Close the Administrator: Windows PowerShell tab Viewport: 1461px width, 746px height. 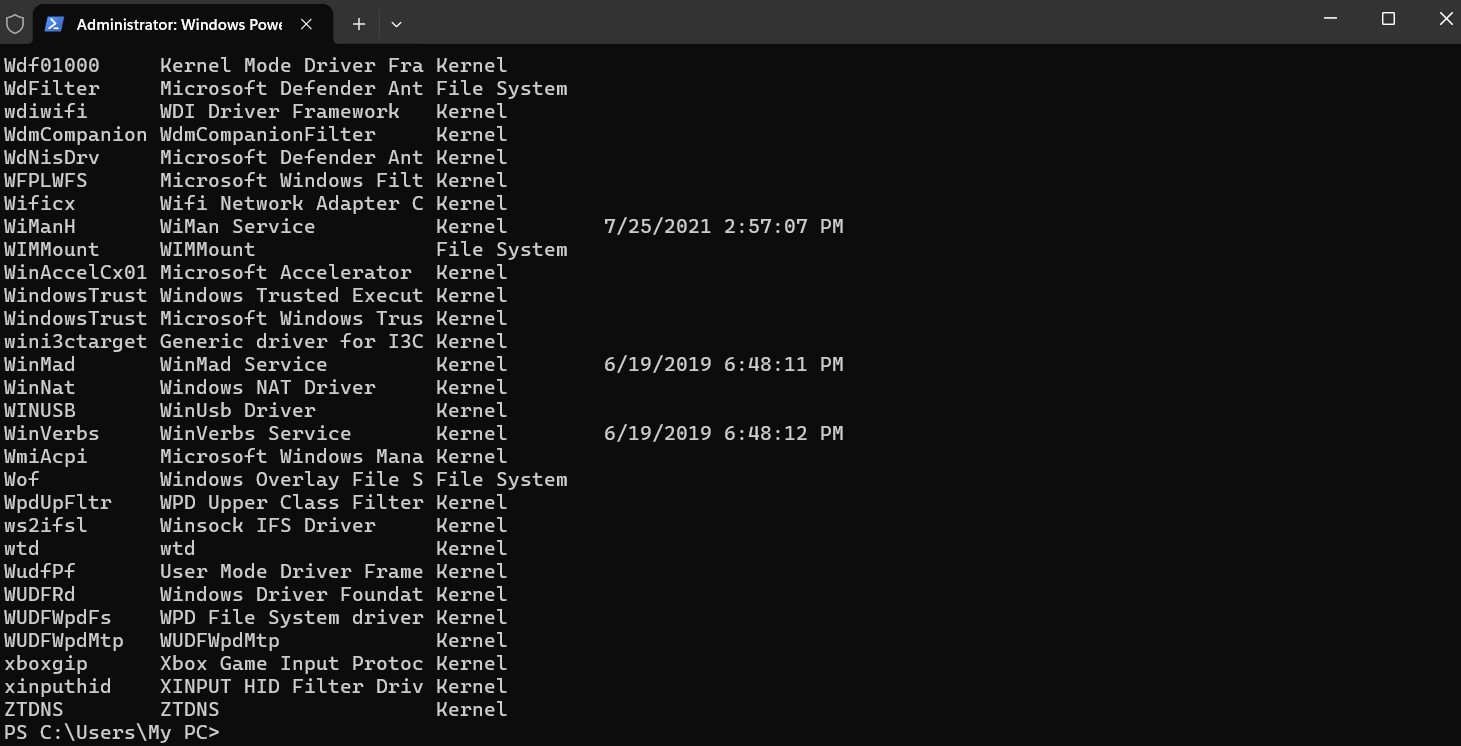[x=307, y=24]
